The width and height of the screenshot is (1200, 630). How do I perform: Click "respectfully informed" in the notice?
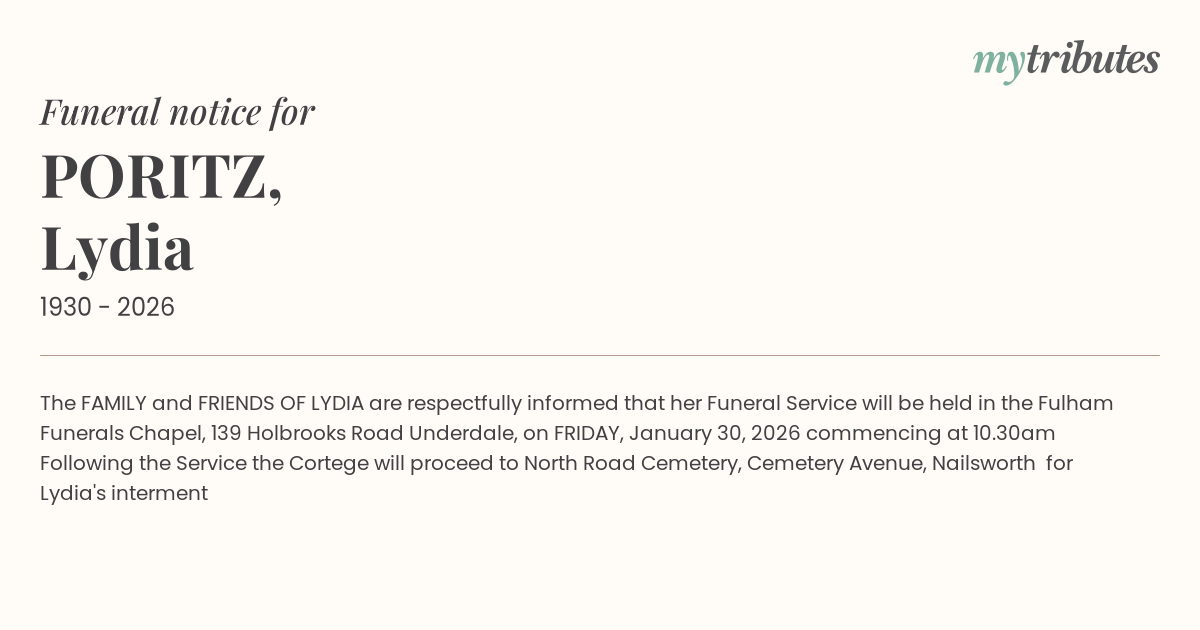[x=503, y=403]
